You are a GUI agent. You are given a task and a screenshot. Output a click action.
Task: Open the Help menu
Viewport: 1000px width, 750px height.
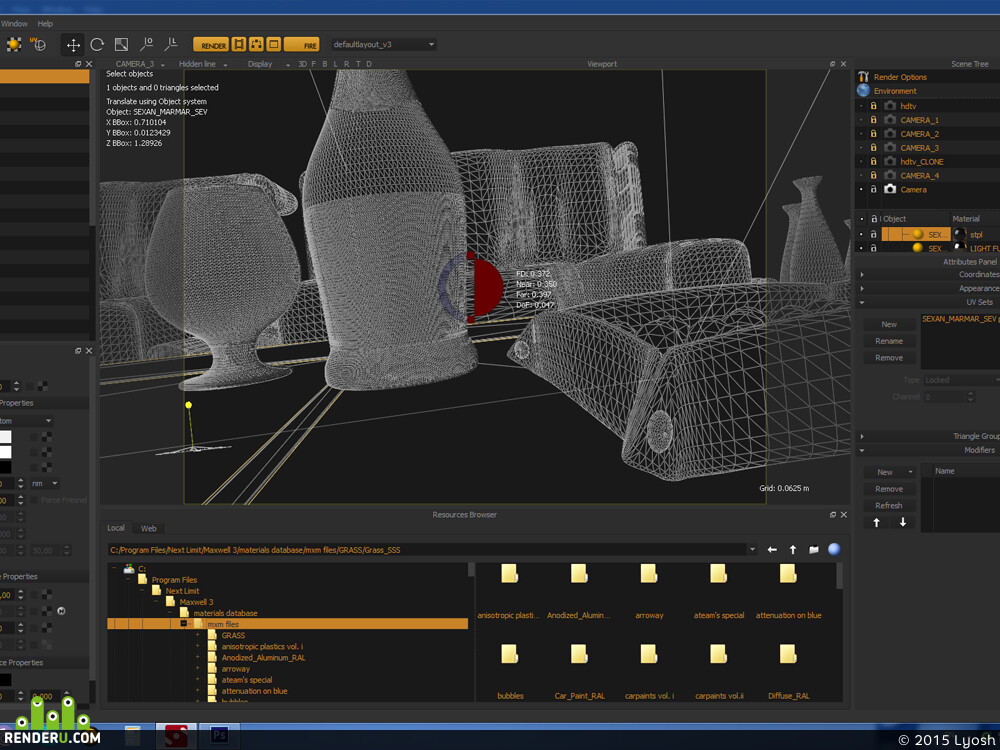[45, 24]
